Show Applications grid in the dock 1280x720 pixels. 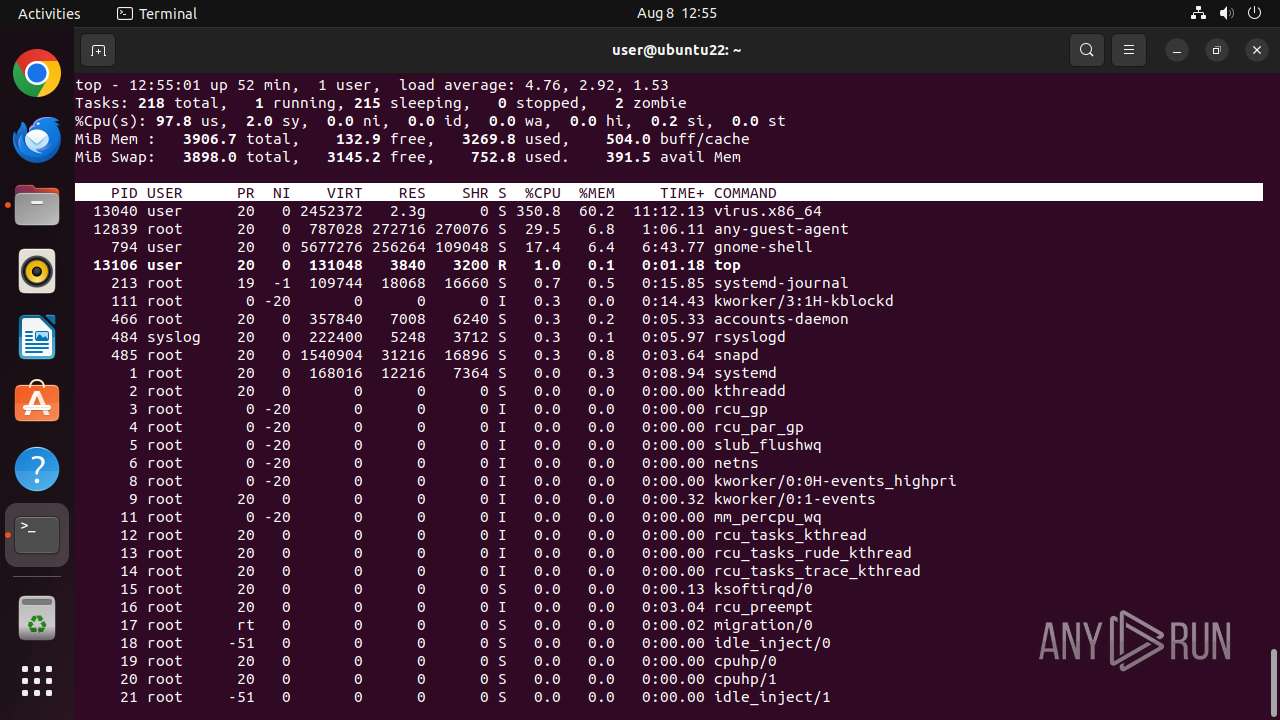tap(37, 681)
